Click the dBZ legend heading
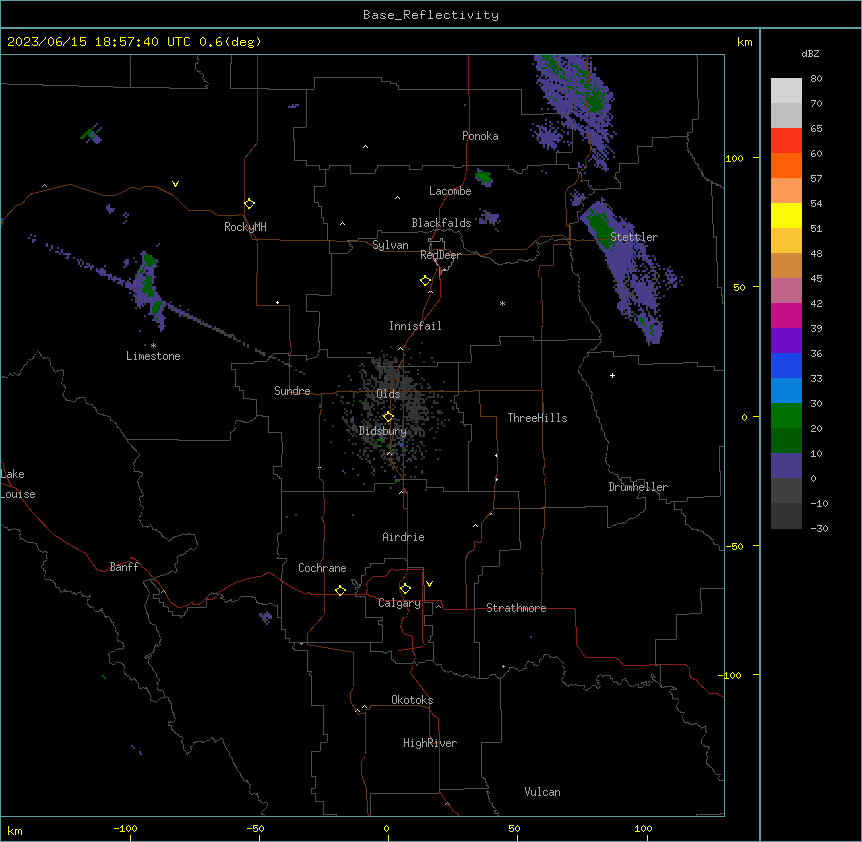Screen dimensions: 862x842 point(810,53)
